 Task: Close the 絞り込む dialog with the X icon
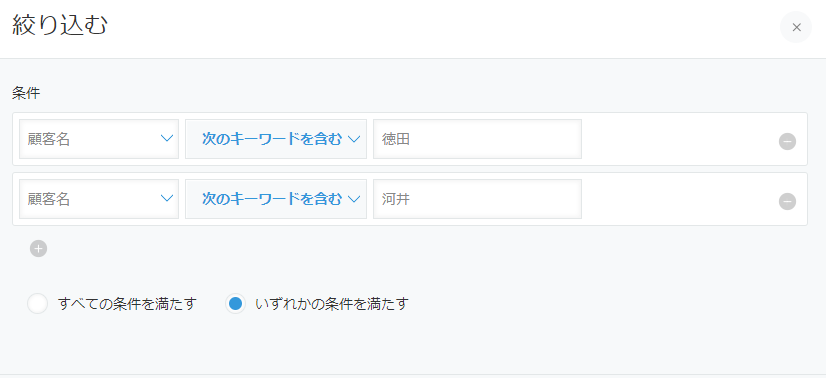tap(796, 27)
